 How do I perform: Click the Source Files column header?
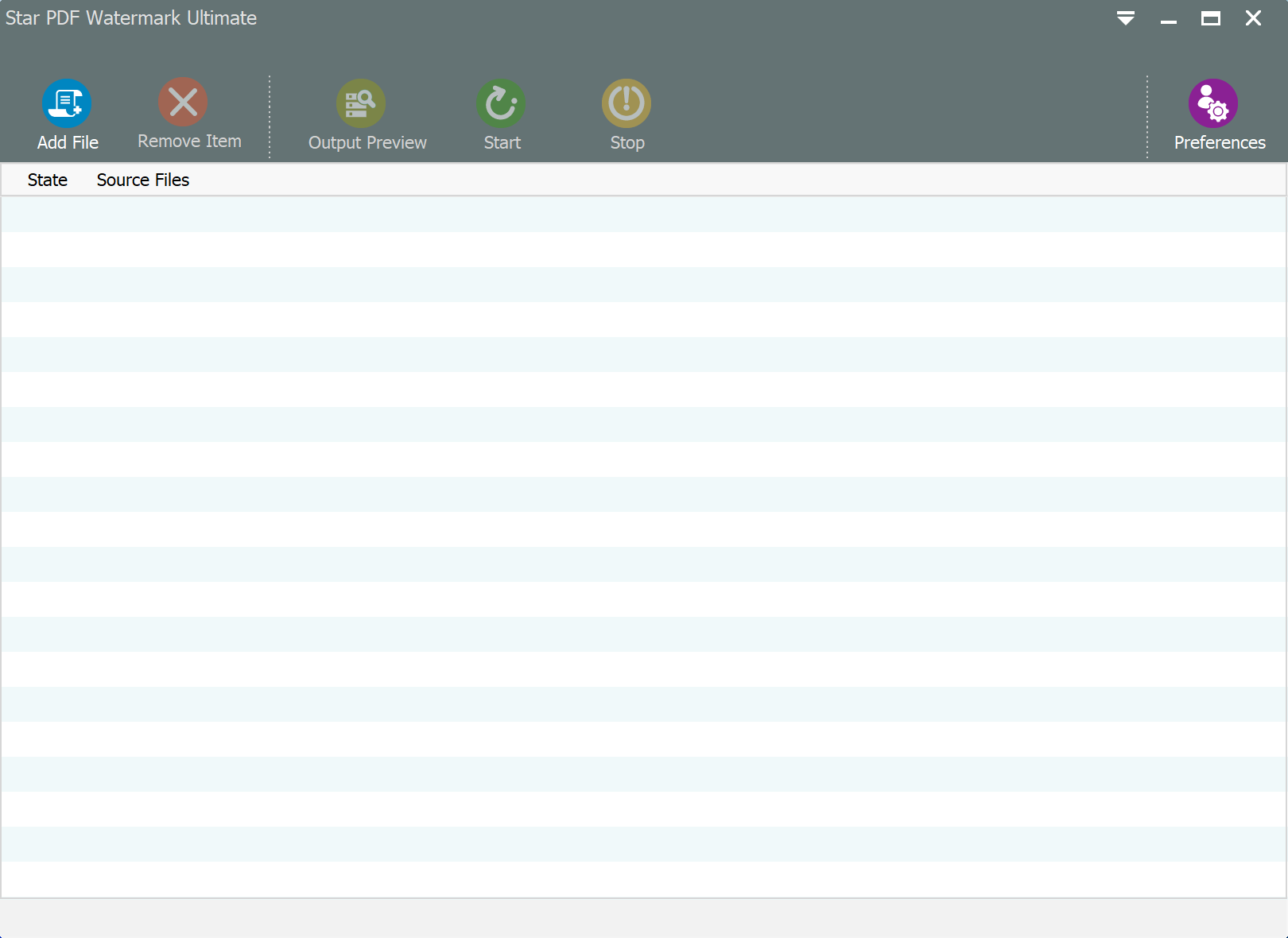tap(143, 180)
